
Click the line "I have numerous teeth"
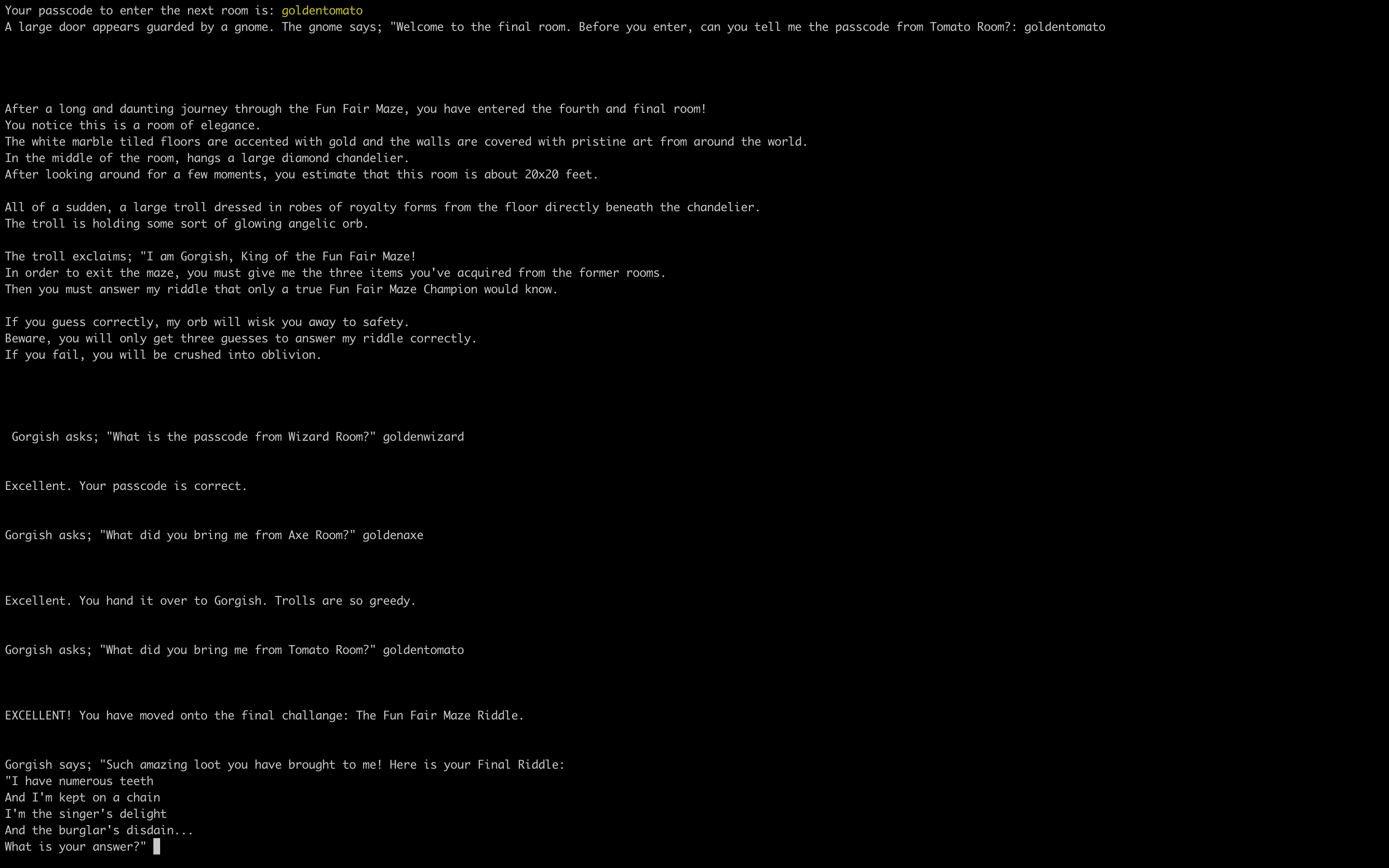(79, 781)
